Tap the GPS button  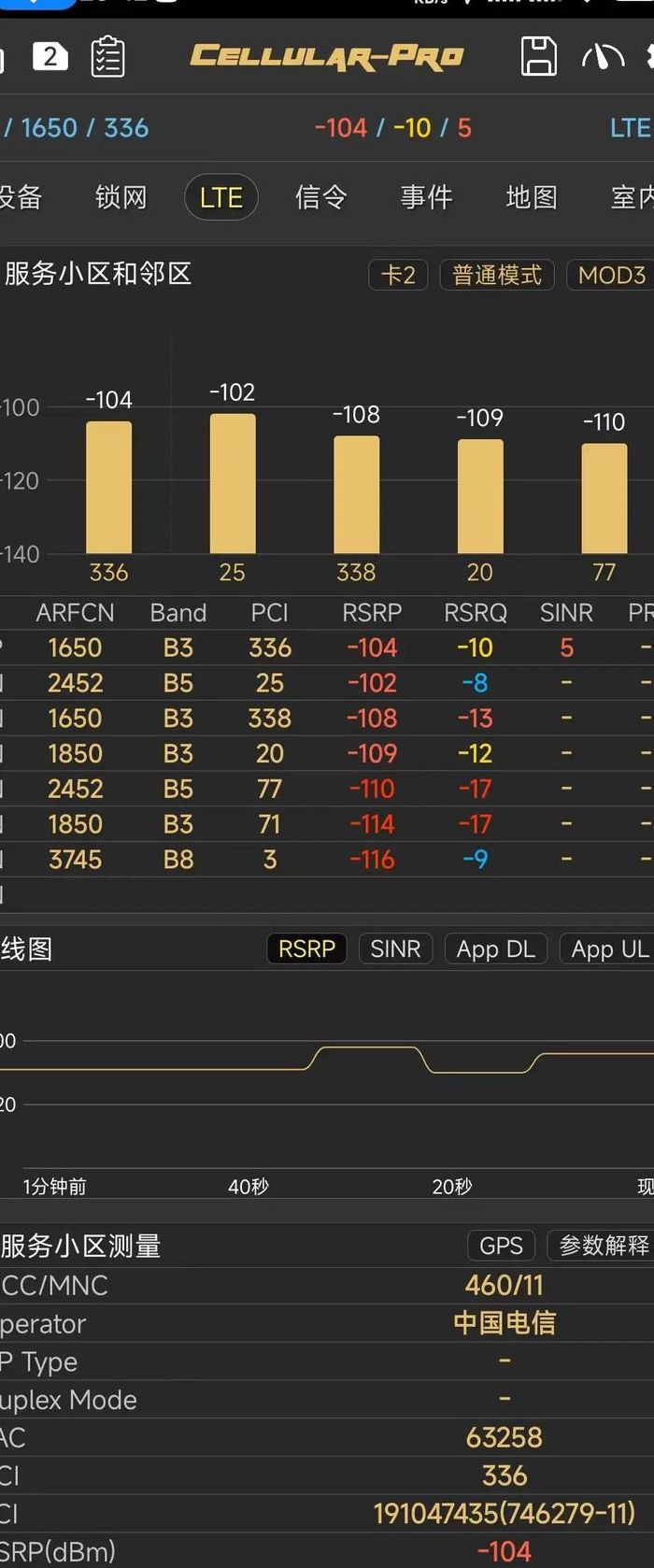click(x=501, y=1246)
